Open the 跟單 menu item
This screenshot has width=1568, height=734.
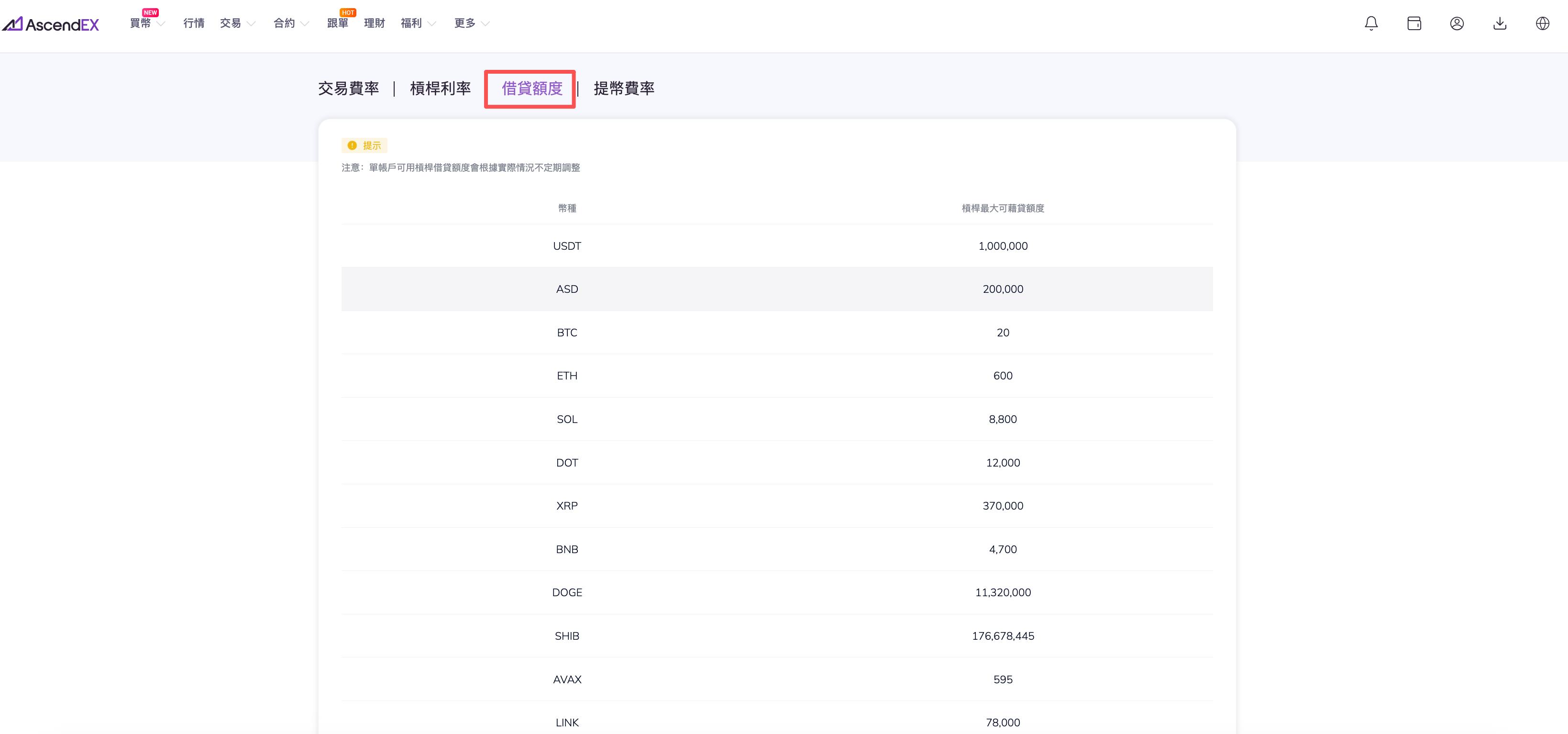point(337,23)
